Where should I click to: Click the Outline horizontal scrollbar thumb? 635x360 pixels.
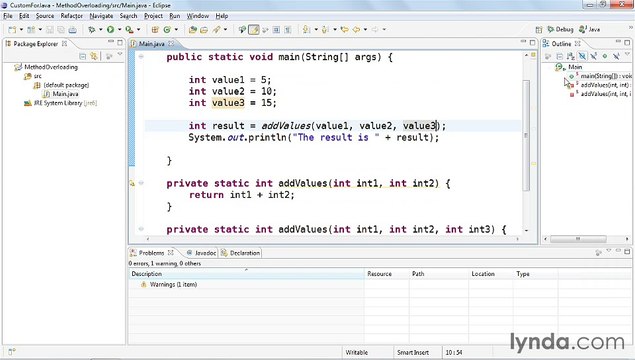[578, 239]
